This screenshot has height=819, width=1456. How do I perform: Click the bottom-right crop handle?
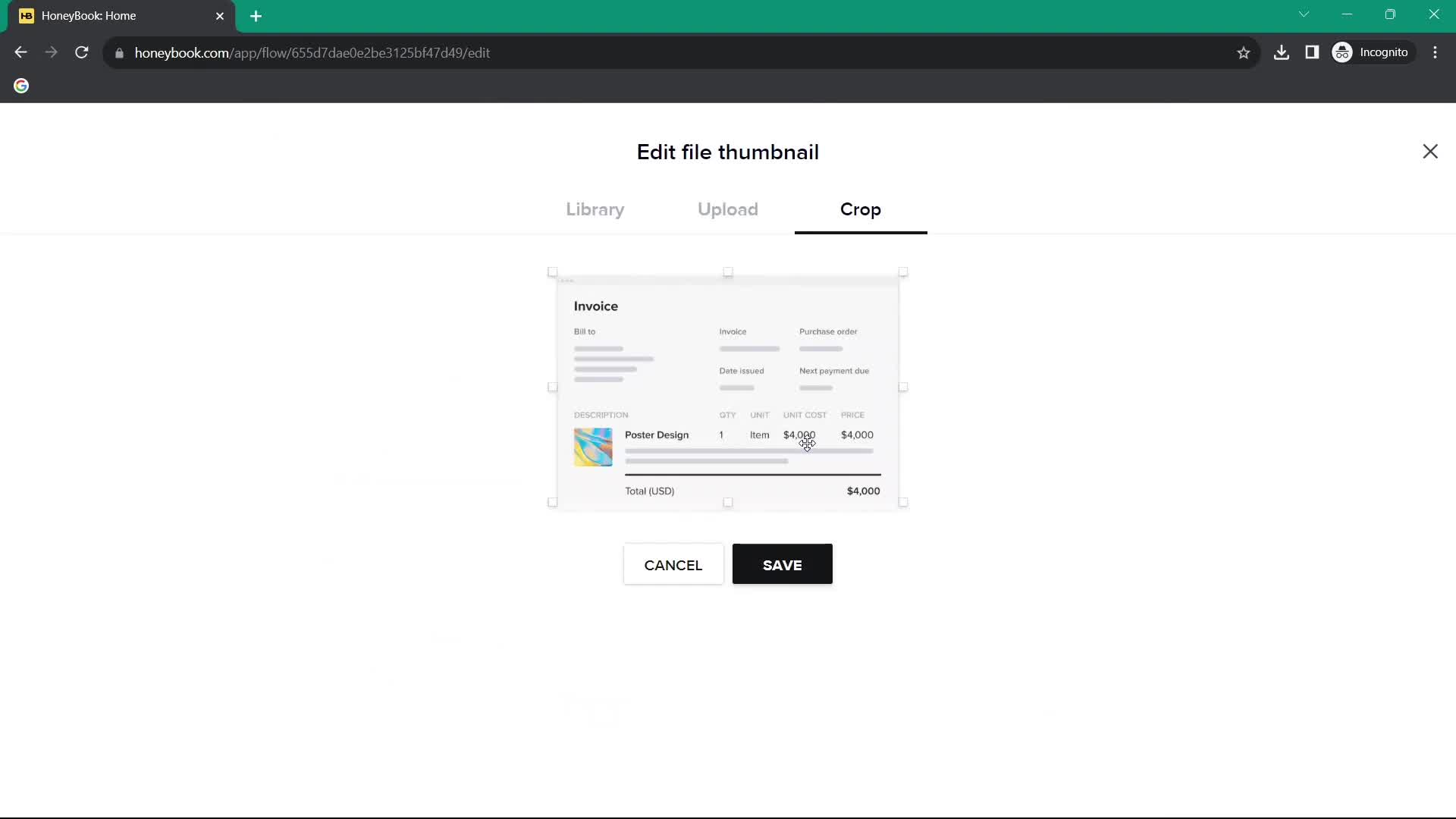tap(903, 503)
